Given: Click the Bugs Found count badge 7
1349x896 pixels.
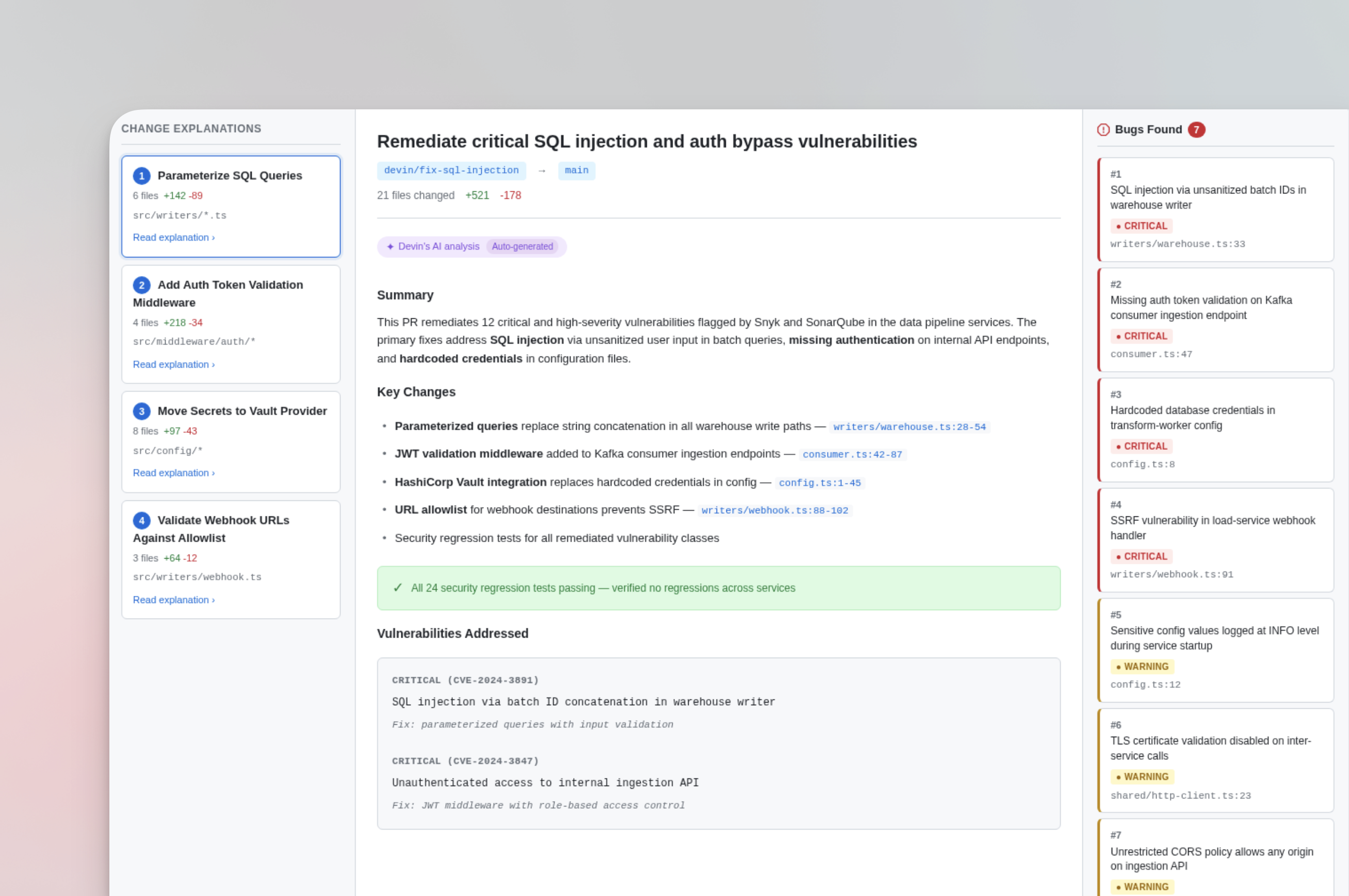Looking at the screenshot, I should click(1196, 129).
